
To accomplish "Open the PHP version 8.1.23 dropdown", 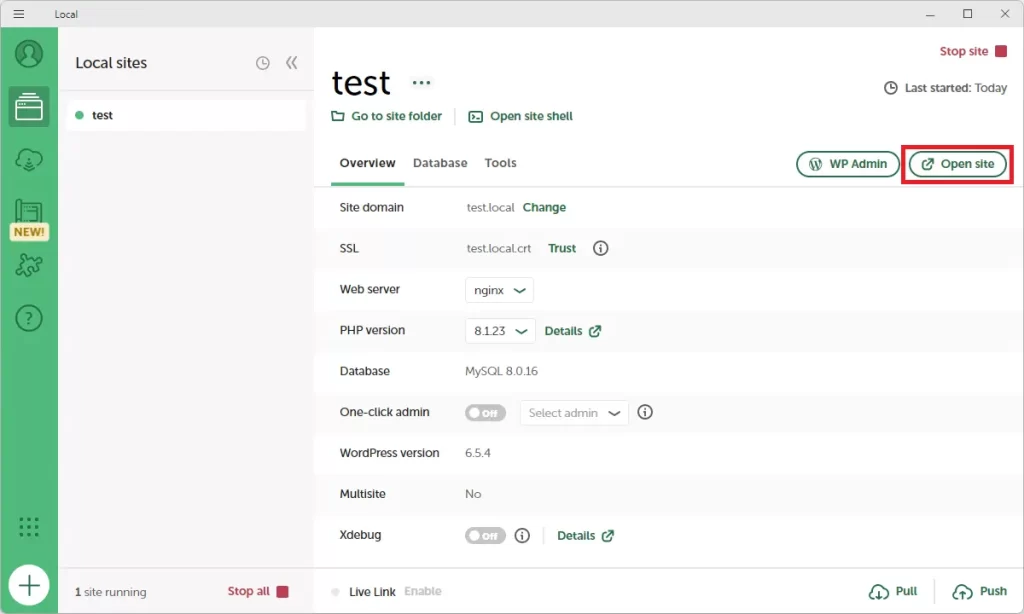I will (x=500, y=331).
